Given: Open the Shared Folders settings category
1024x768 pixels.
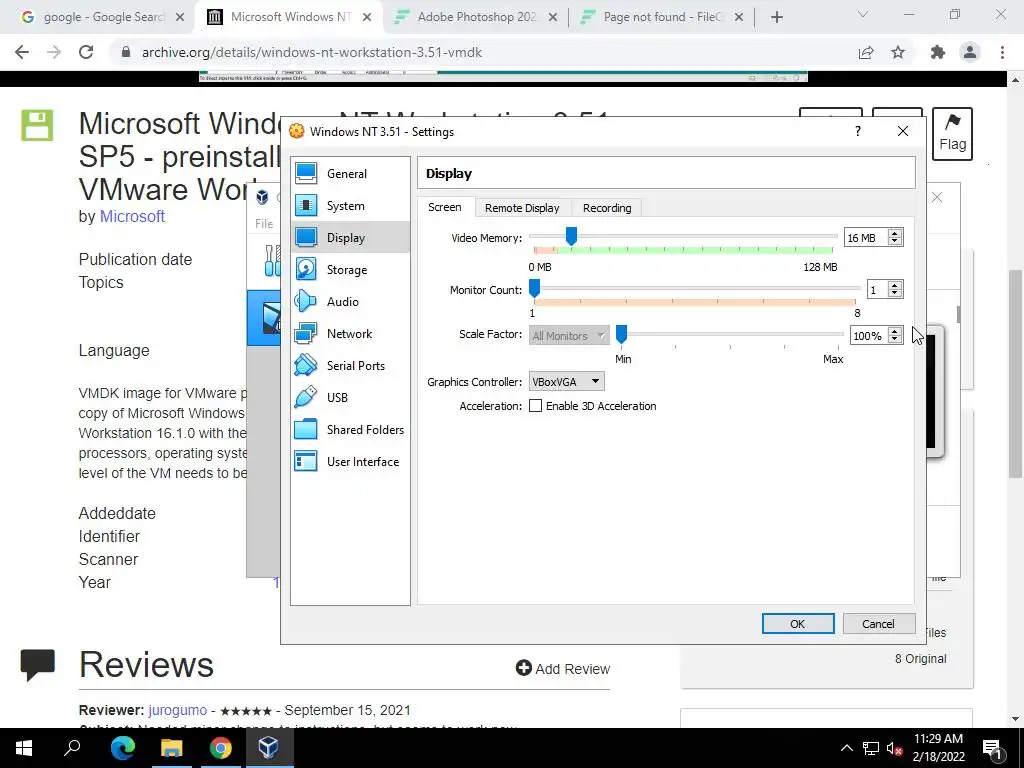Looking at the screenshot, I should [350, 430].
